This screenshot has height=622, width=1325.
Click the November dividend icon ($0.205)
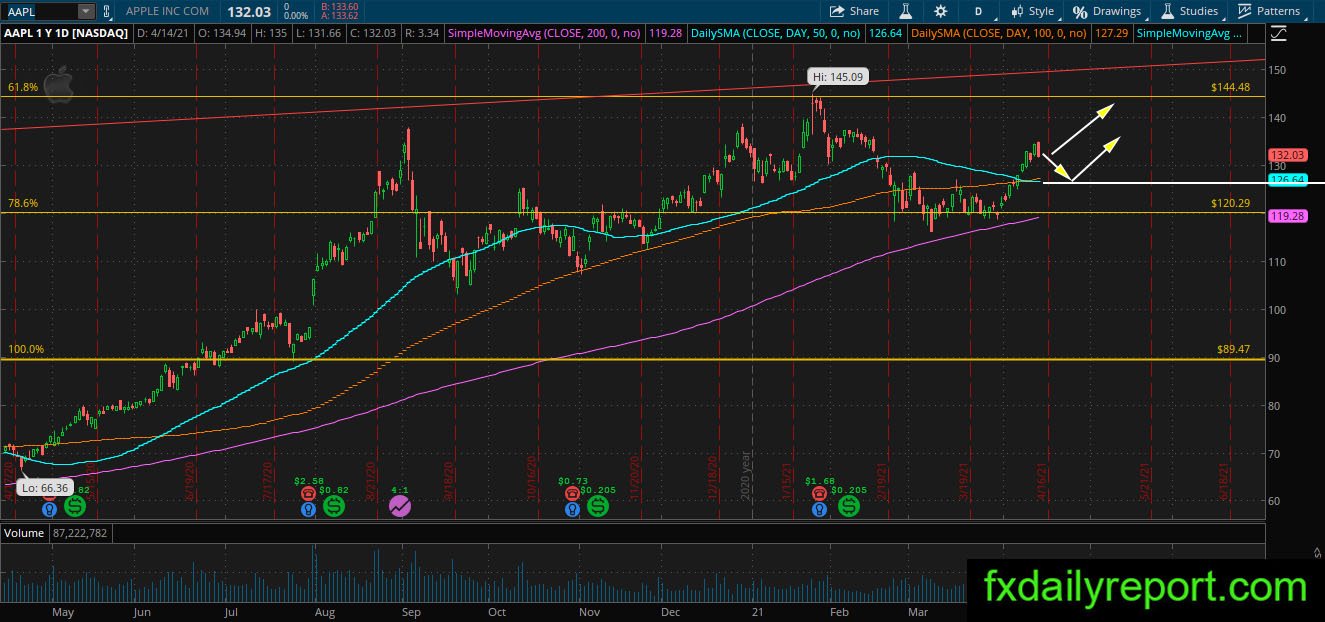click(x=598, y=507)
